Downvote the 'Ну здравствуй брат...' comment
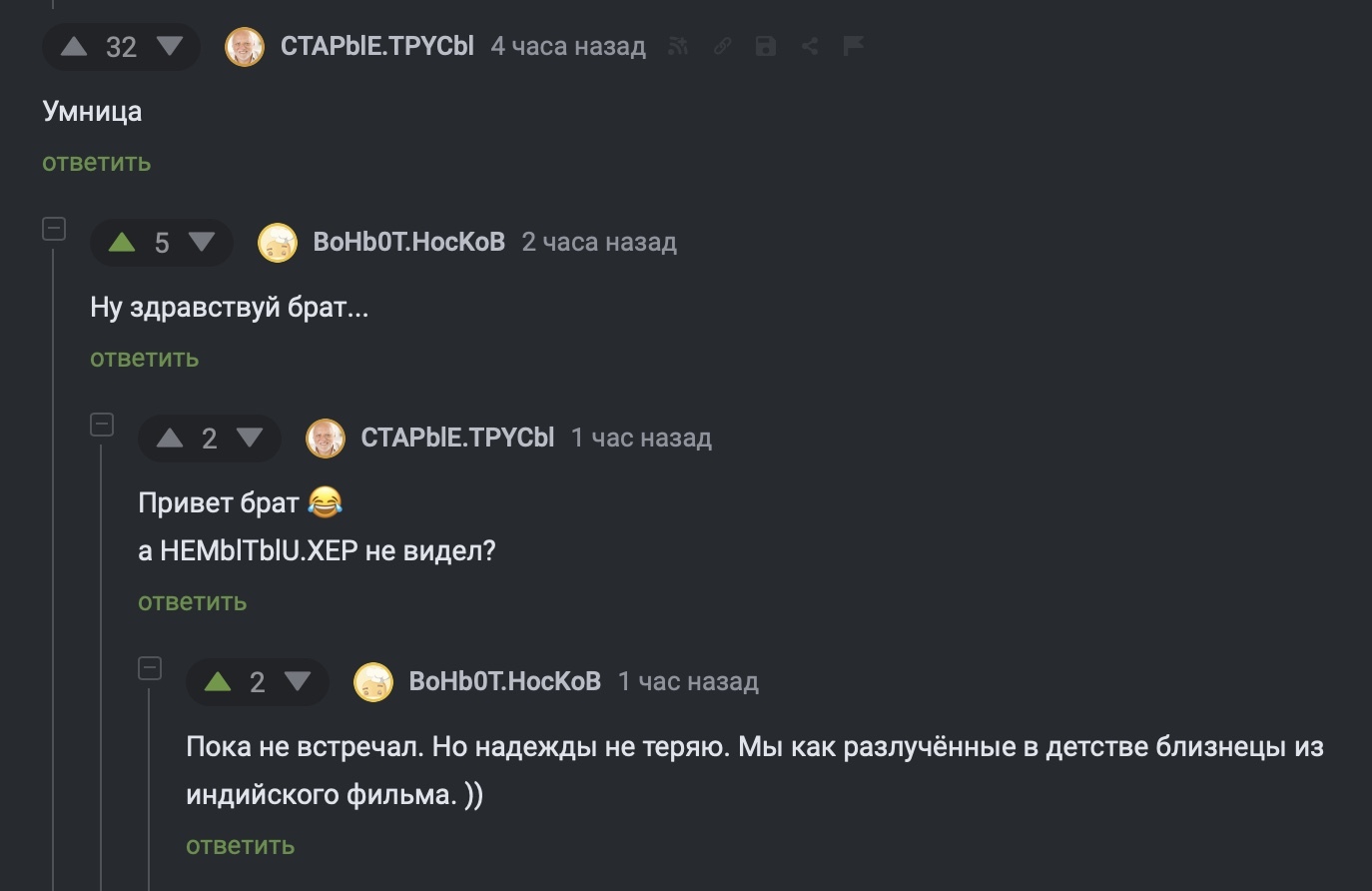 click(202, 242)
